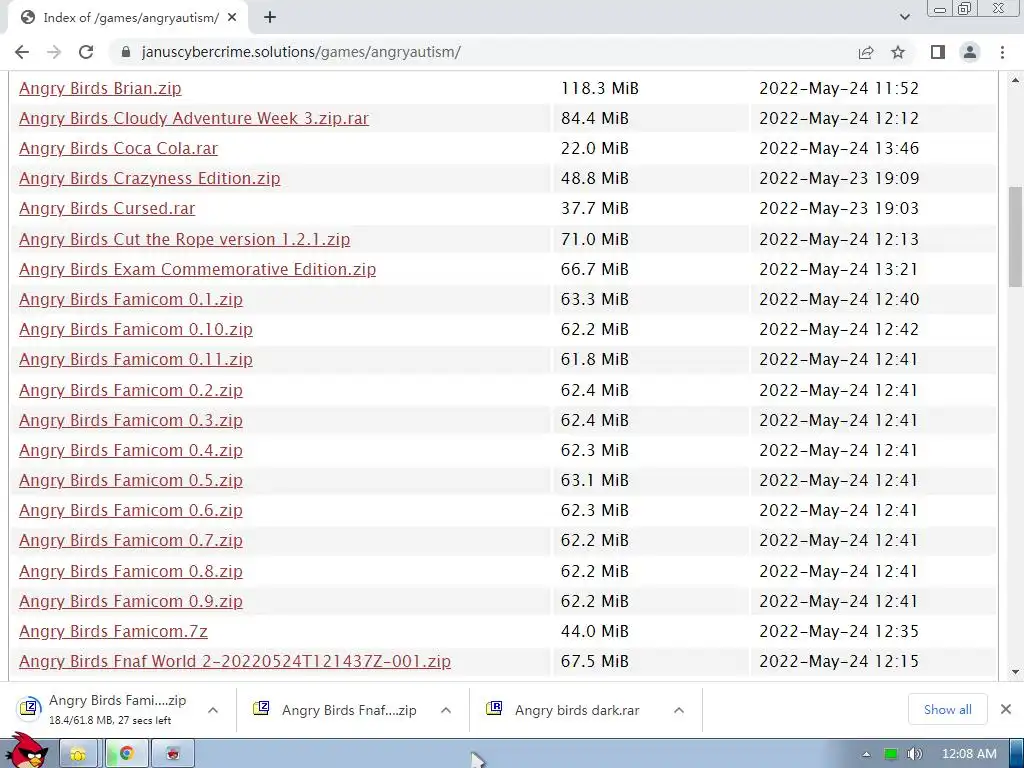Download Angry Birds Crazyness Edition.zip
The width and height of the screenshot is (1024, 768).
150,178
